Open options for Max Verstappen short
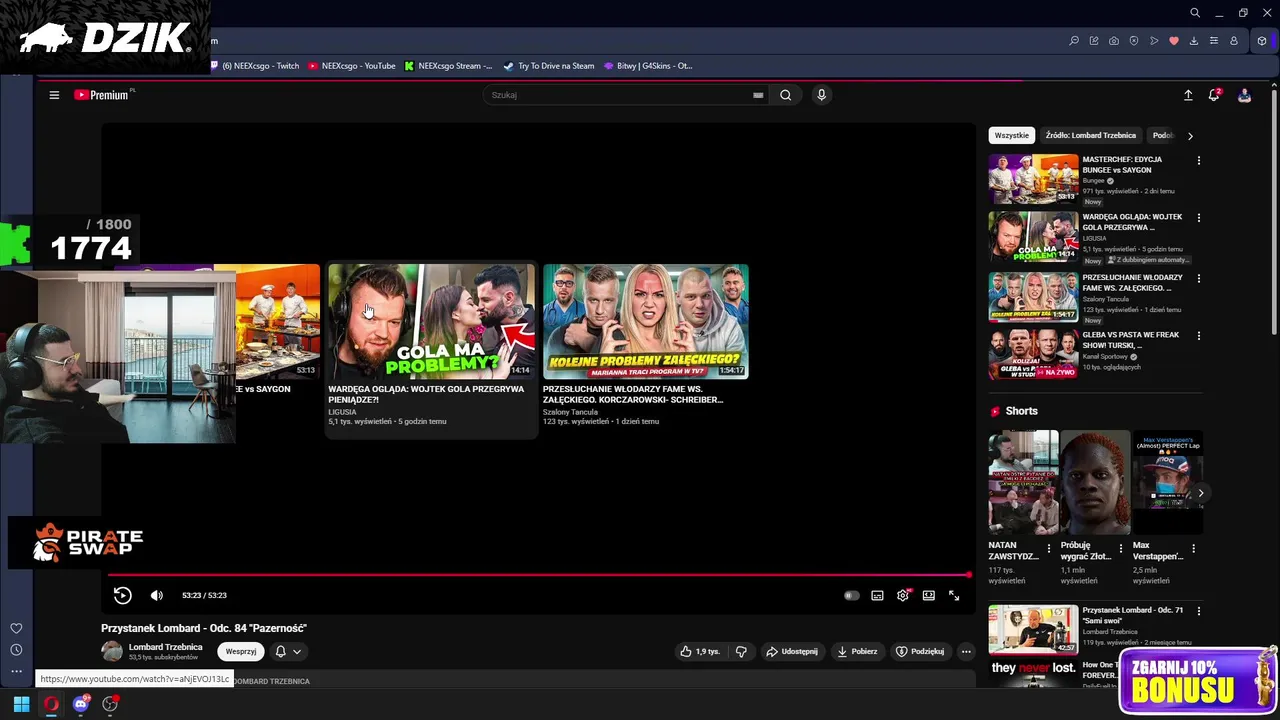 tap(1193, 549)
